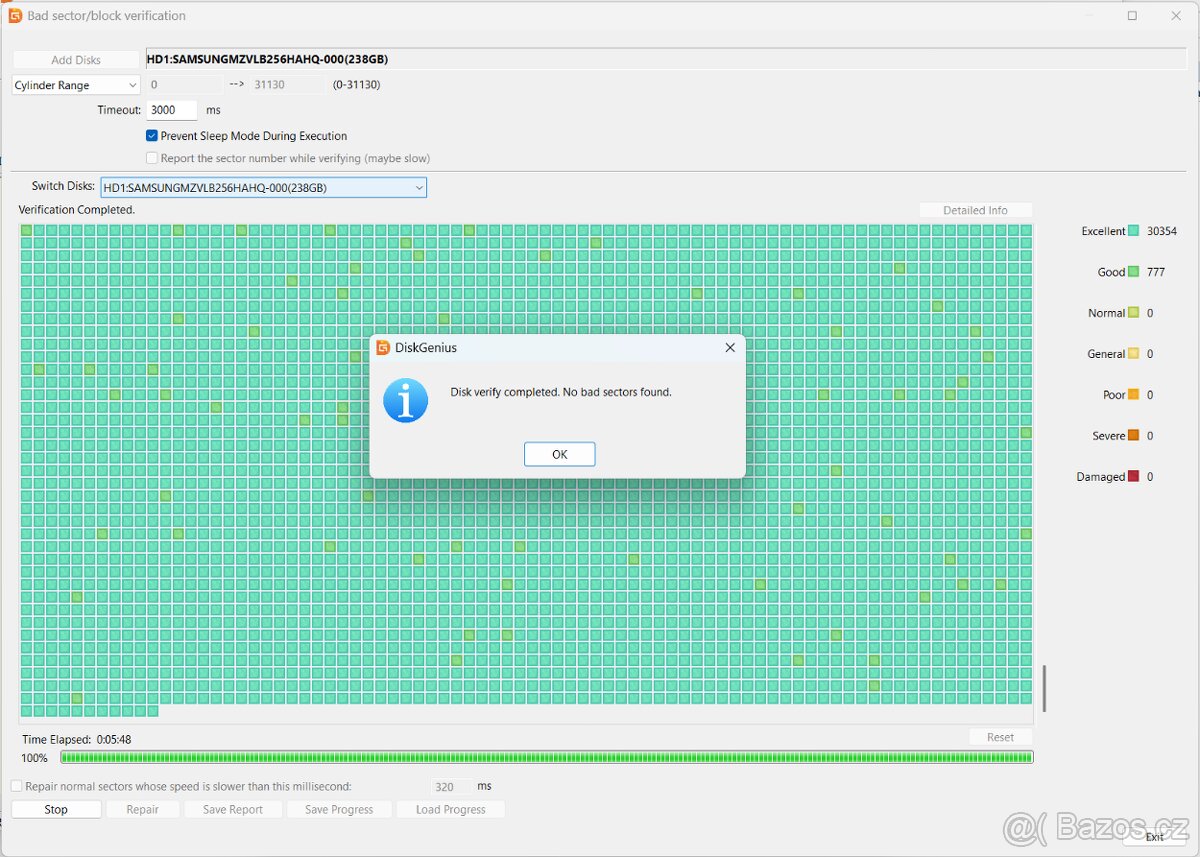Maximize the Bad sector verification window
The width and height of the screenshot is (1200, 857).
pyautogui.click(x=1132, y=15)
